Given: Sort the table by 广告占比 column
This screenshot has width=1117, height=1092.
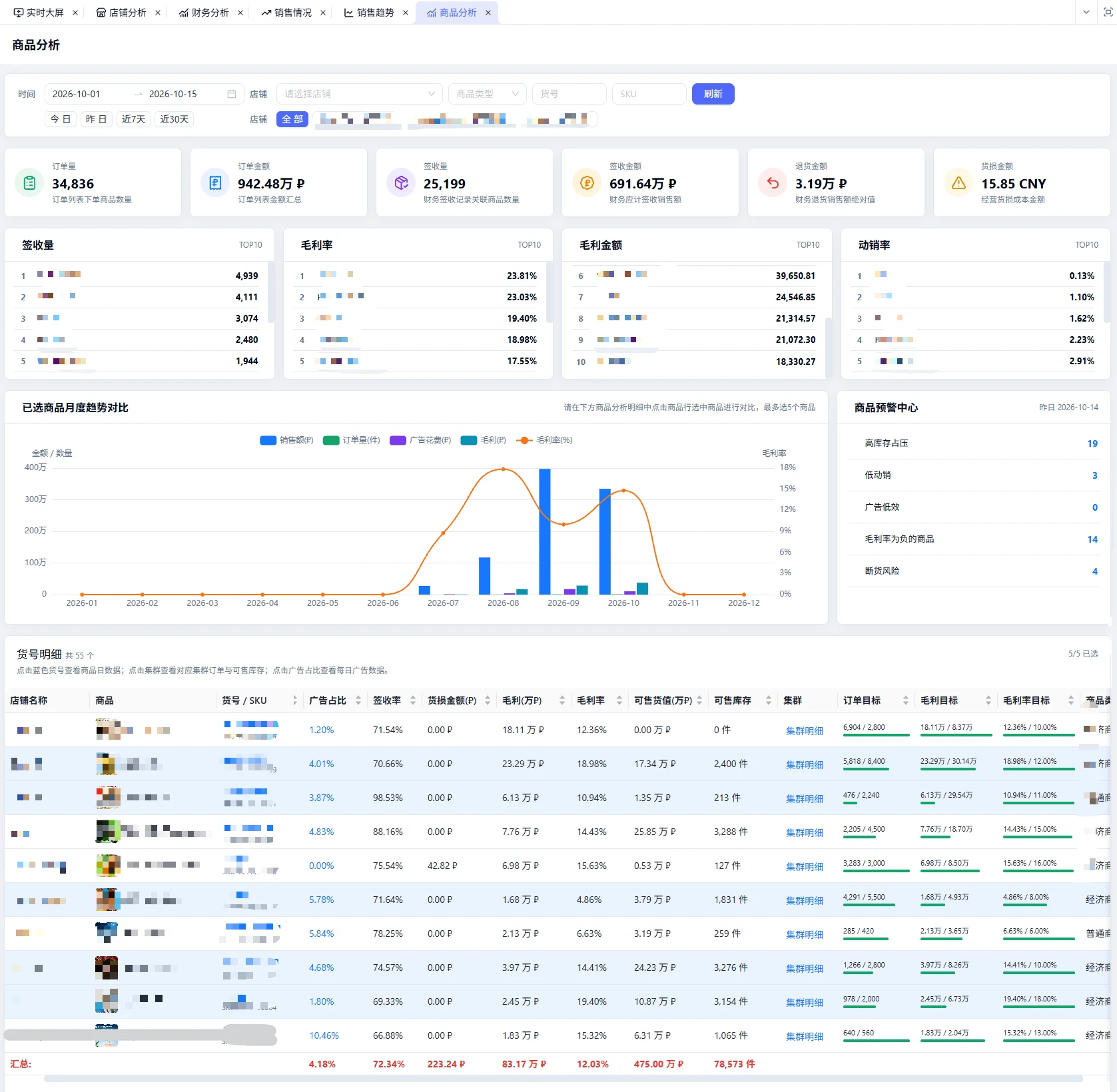Looking at the screenshot, I should 358,700.
